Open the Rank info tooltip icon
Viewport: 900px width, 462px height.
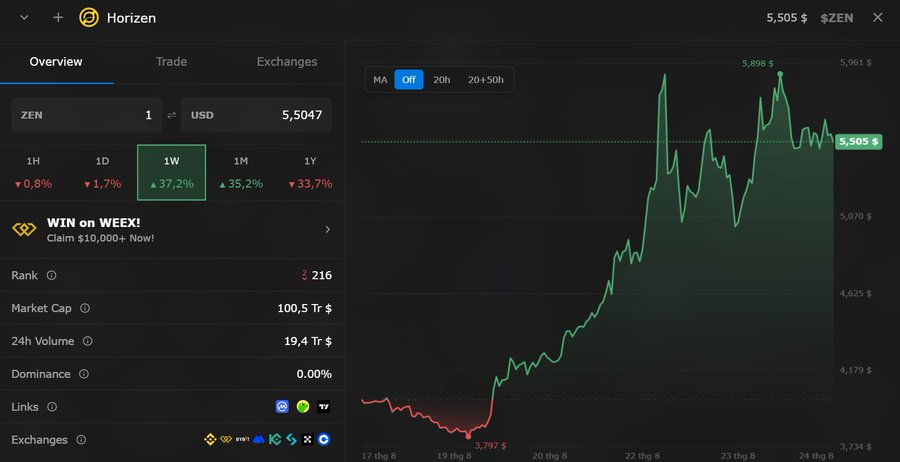coord(51,275)
